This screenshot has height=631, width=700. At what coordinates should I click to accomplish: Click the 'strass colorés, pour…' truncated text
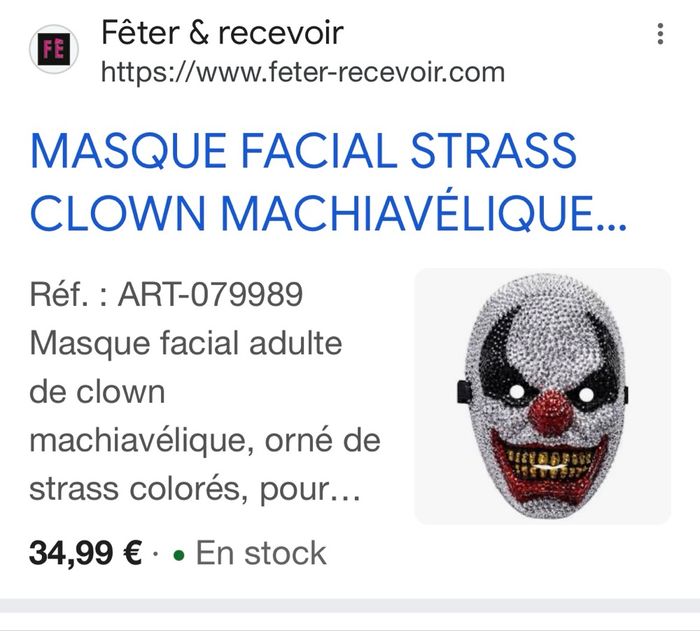pyautogui.click(x=195, y=490)
